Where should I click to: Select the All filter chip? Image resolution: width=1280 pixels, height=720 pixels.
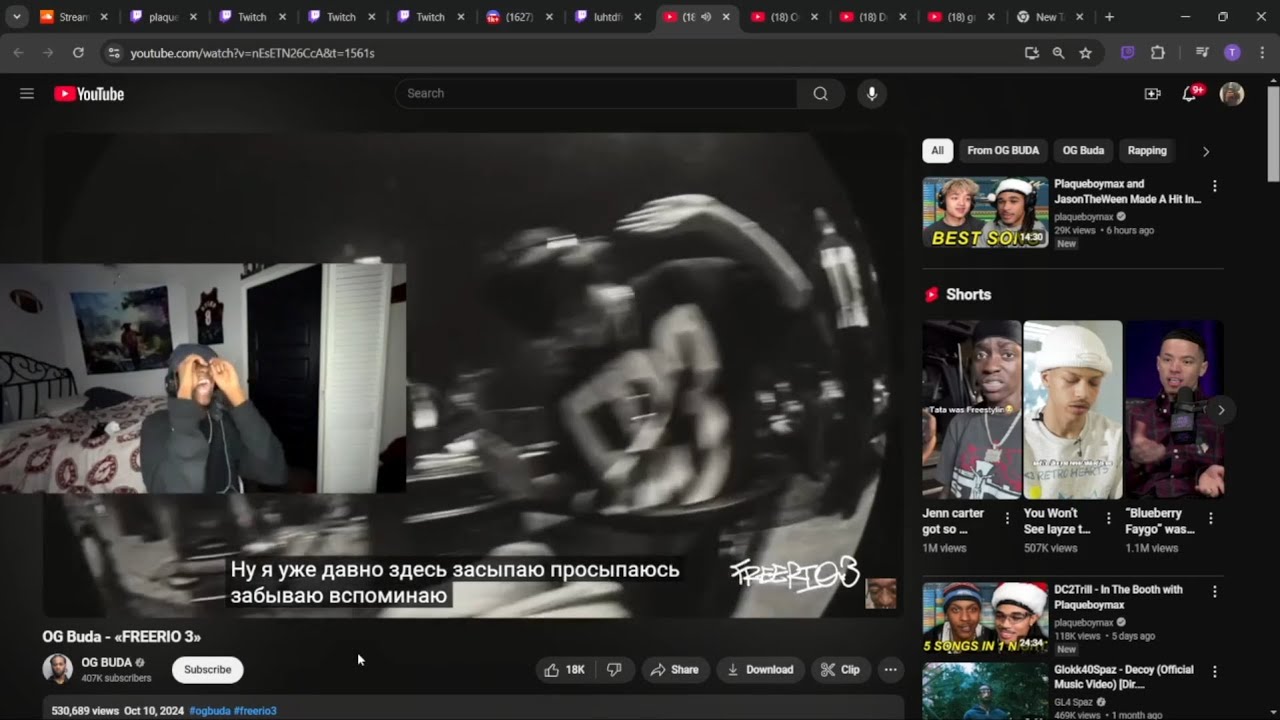tap(937, 151)
